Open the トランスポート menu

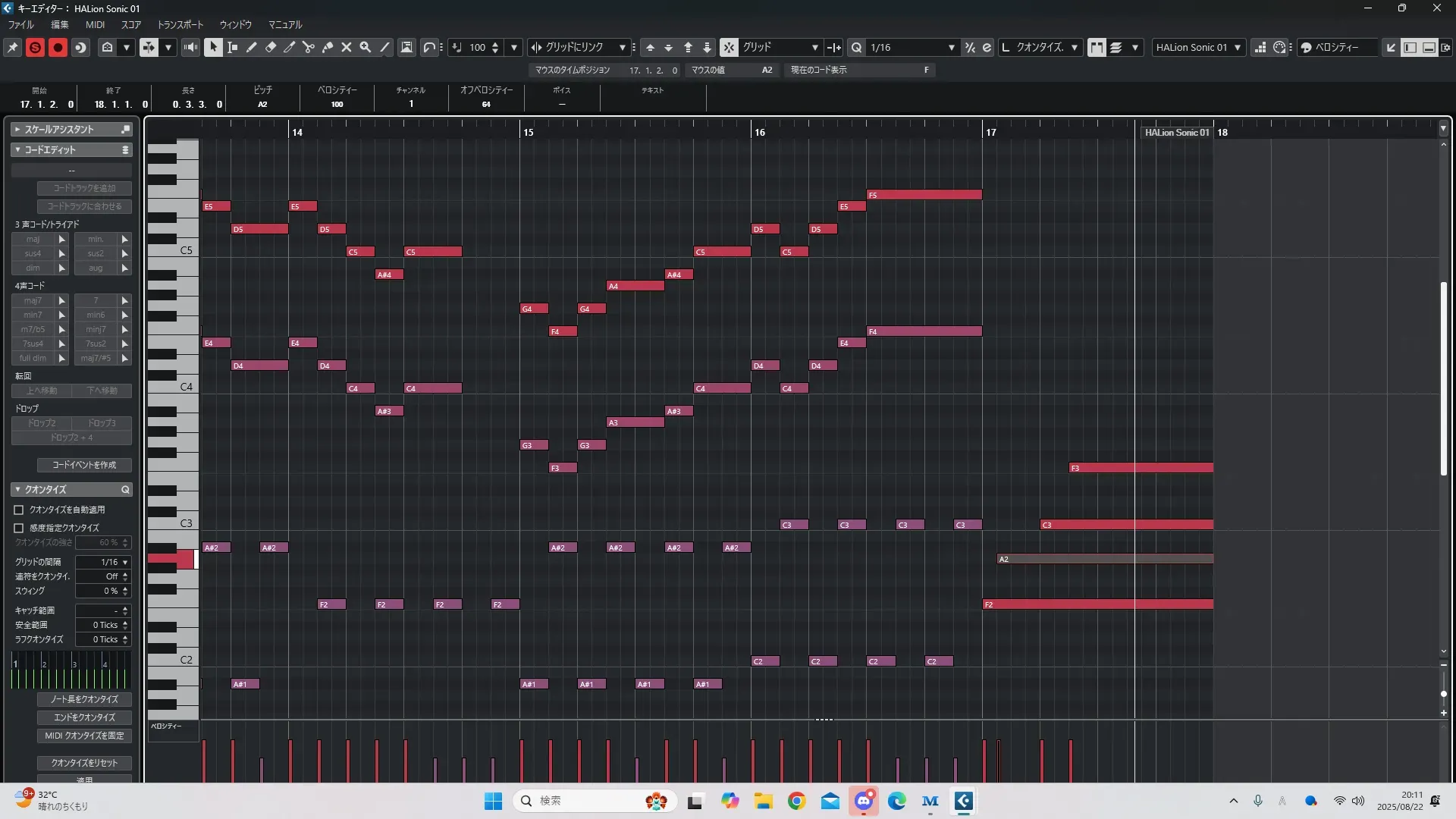coord(180,24)
